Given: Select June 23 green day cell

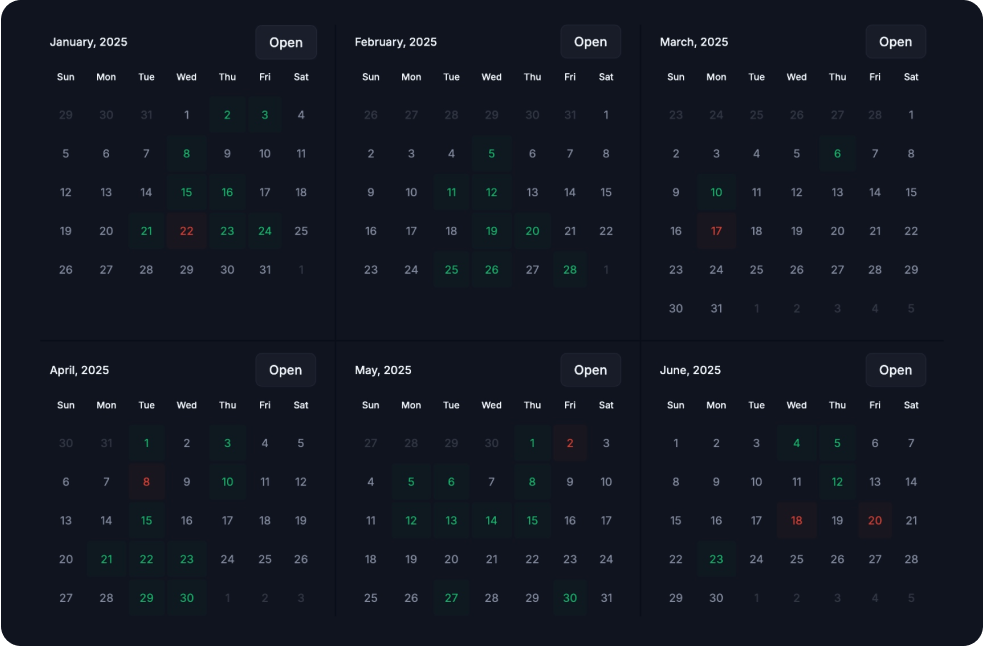Looking at the screenshot, I should point(716,559).
